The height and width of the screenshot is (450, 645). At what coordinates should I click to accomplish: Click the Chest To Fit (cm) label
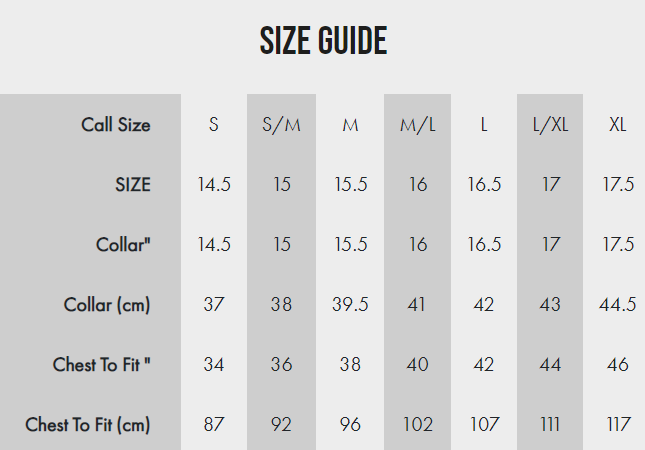88,424
